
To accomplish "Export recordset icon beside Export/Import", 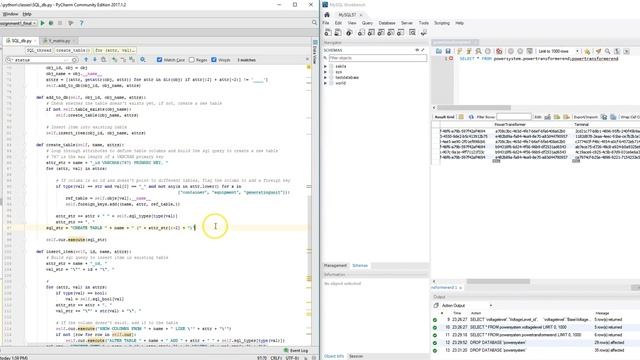I will (604, 117).
